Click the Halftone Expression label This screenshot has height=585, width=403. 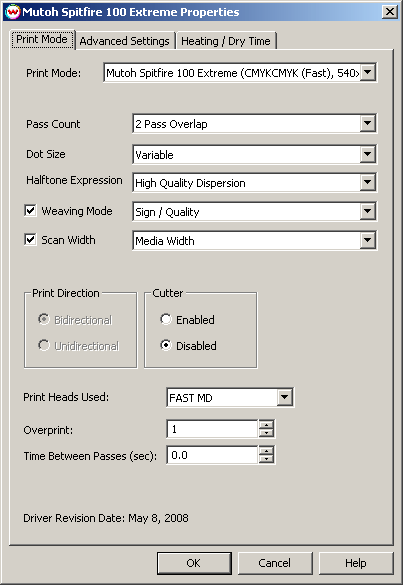coord(74,180)
